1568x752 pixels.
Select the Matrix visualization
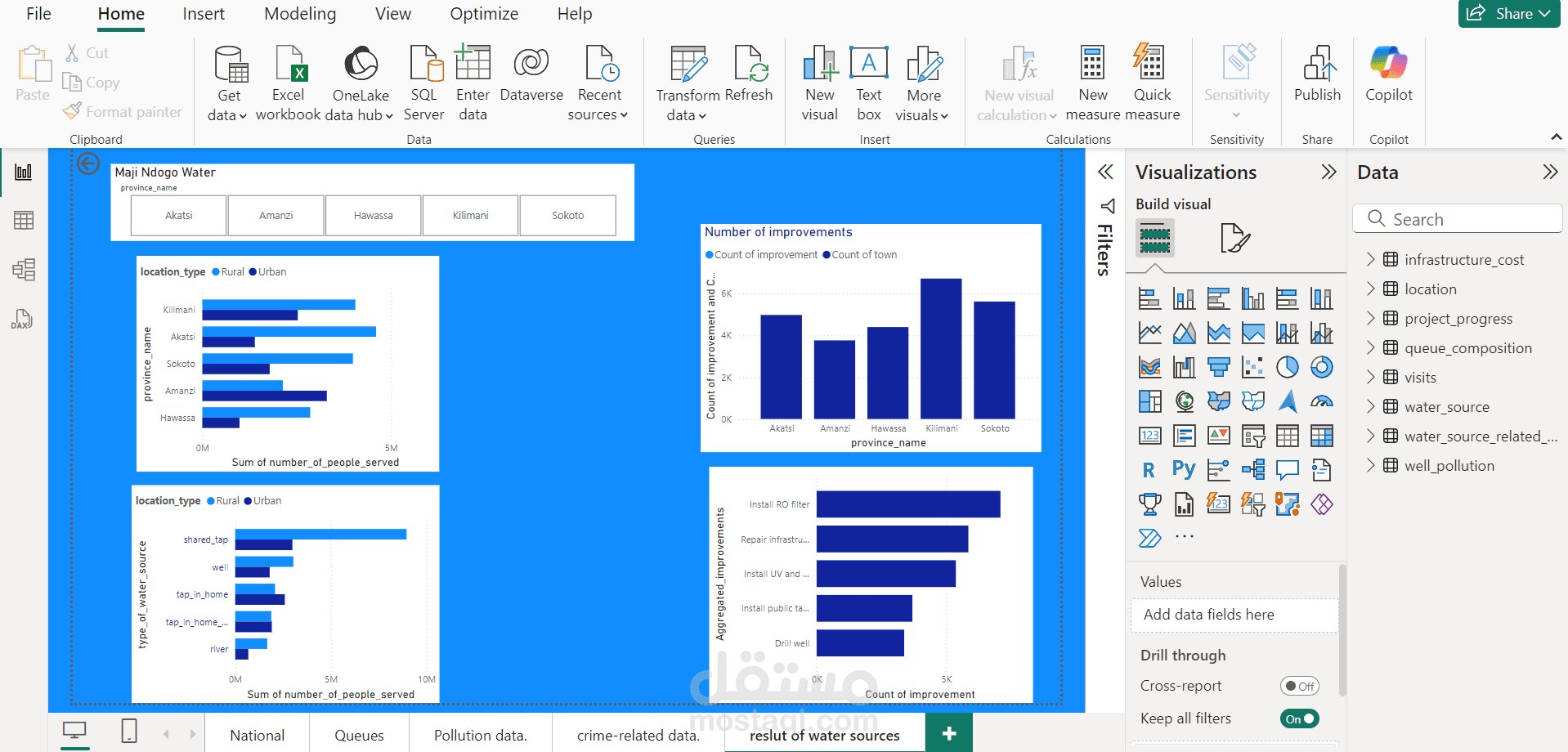[1321, 436]
